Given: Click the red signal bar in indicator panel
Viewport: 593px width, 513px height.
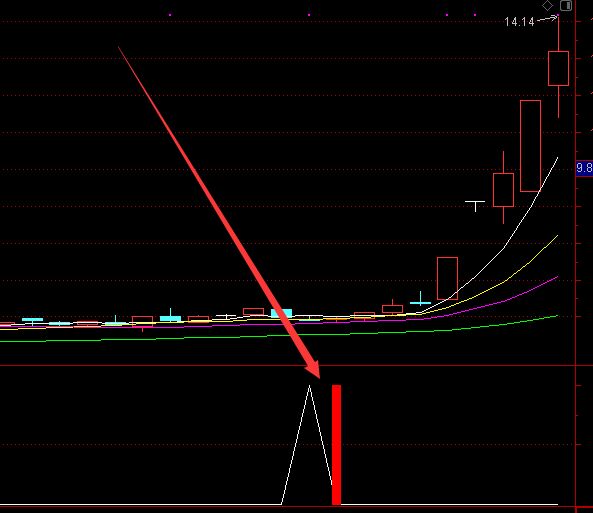Looking at the screenshot, I should [x=336, y=445].
